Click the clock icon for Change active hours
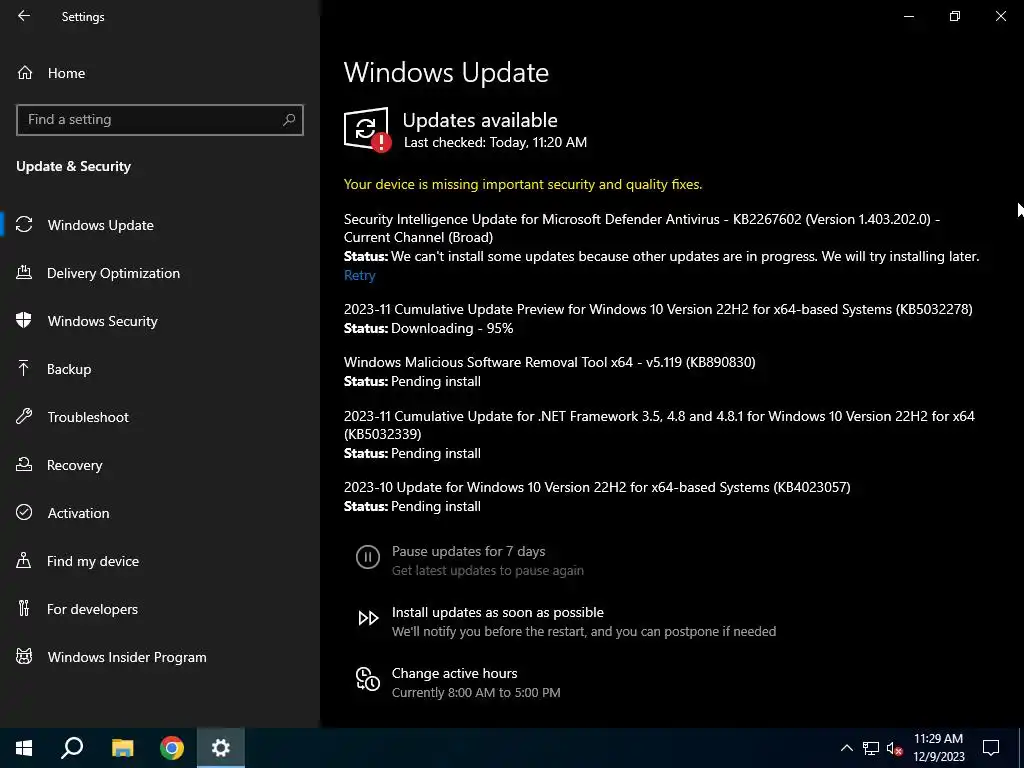 (368, 679)
